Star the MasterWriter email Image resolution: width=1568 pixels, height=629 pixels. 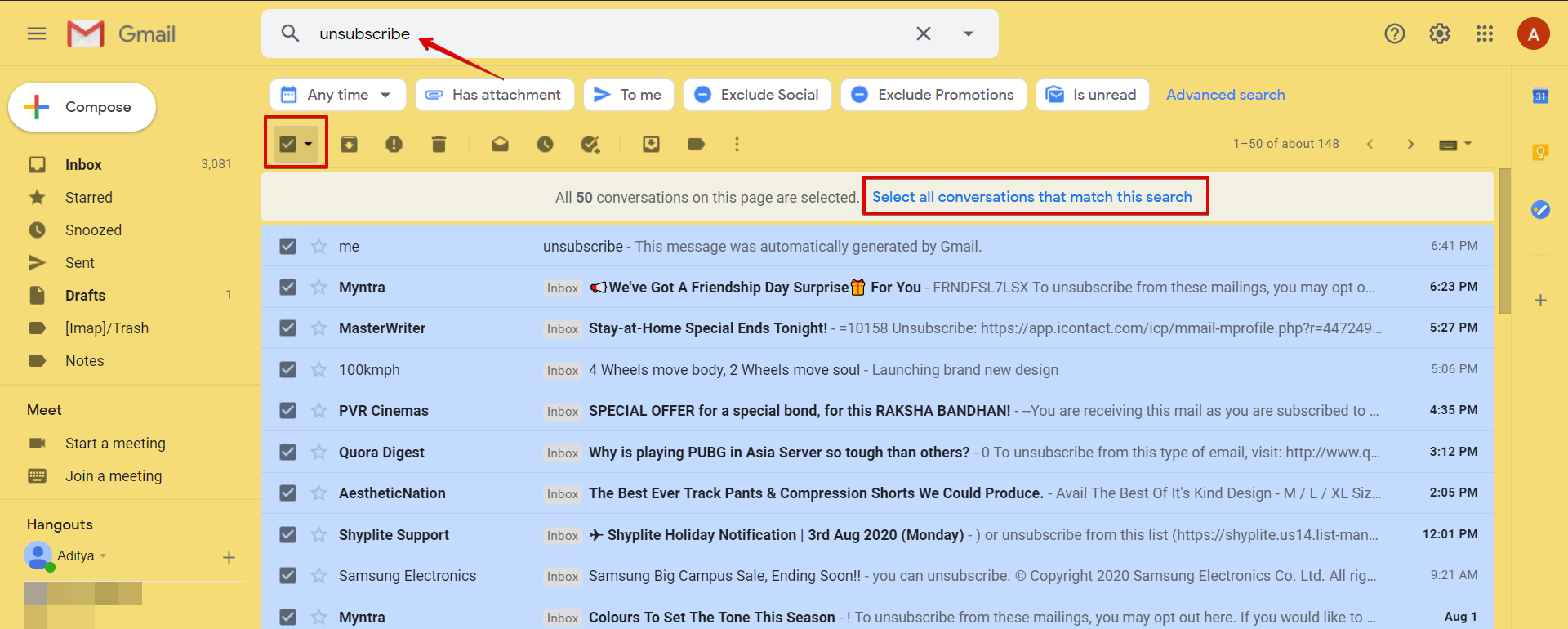(x=318, y=328)
